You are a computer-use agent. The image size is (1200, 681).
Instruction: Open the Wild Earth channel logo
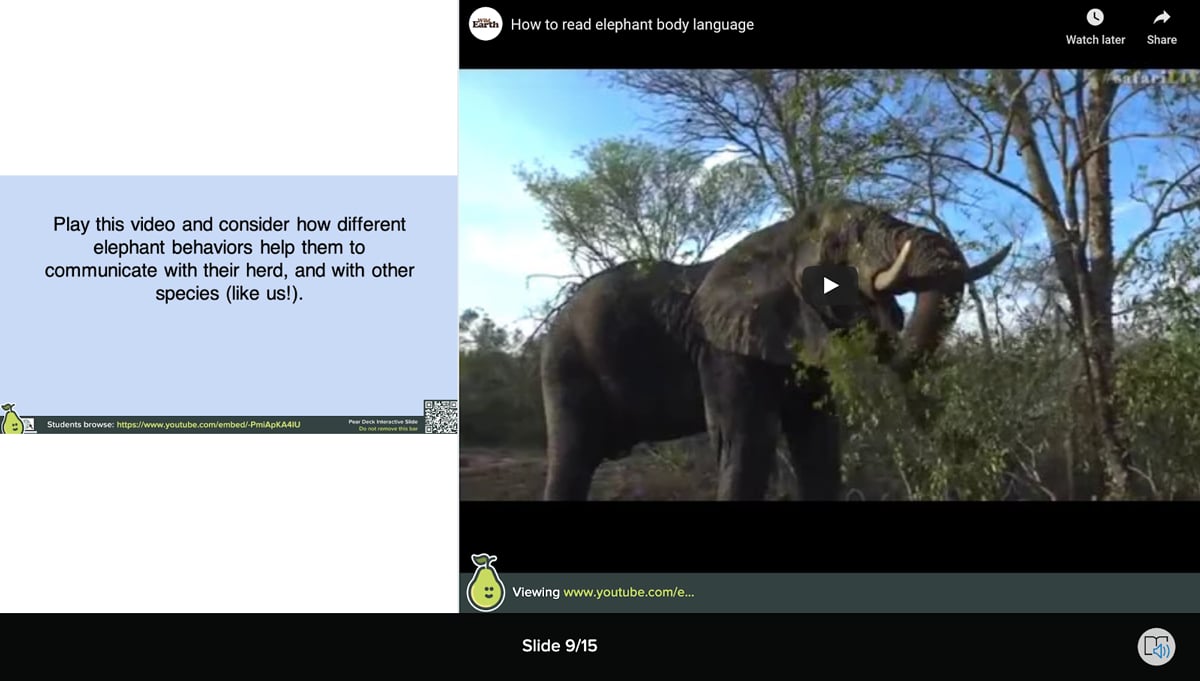click(x=485, y=24)
